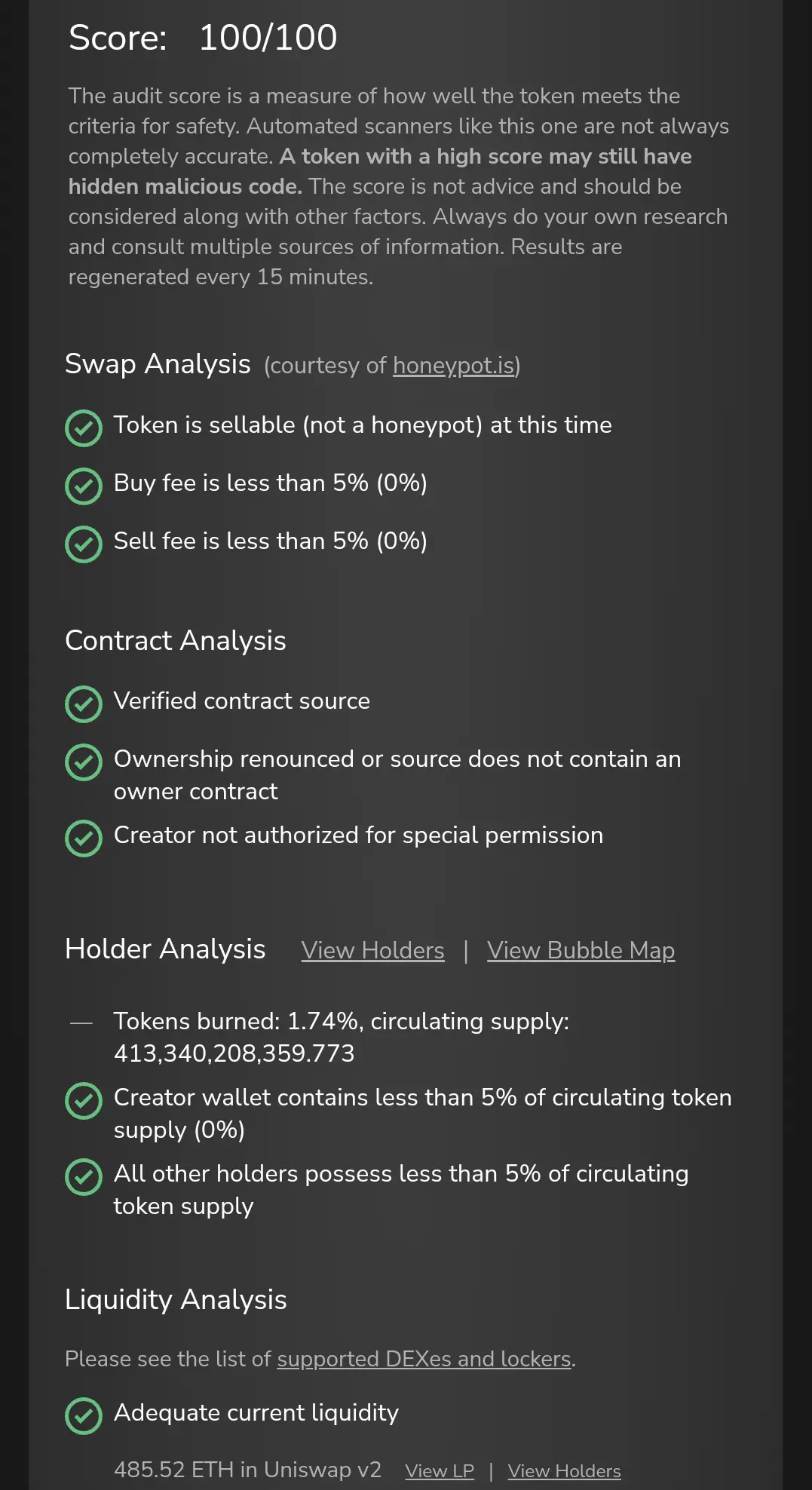Click the check icon beside Token is sellable
Screen dimensions: 812x1490
pos(84,428)
